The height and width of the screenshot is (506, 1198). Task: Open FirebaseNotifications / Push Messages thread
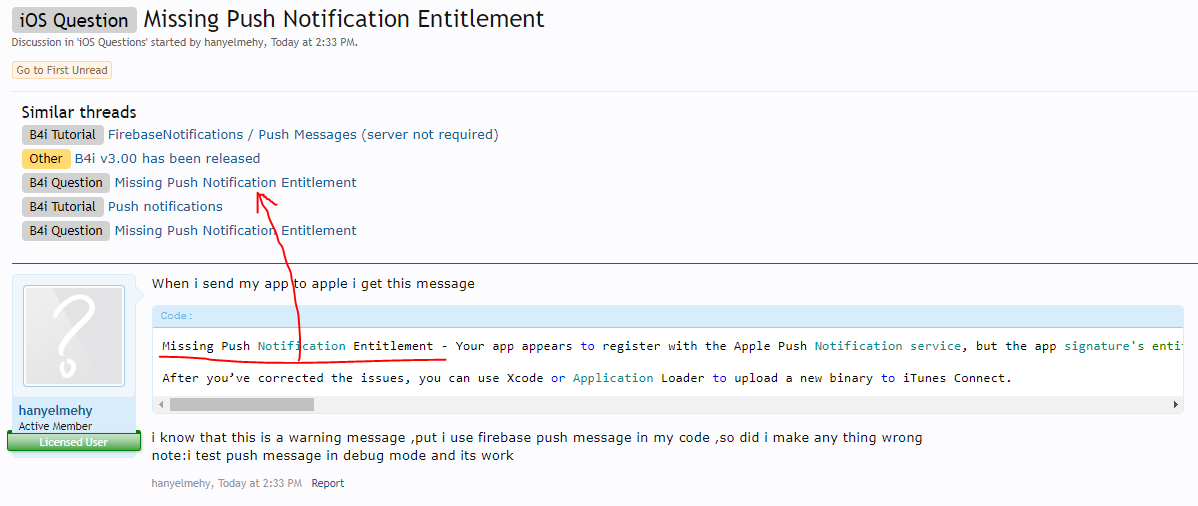pyautogui.click(x=303, y=134)
